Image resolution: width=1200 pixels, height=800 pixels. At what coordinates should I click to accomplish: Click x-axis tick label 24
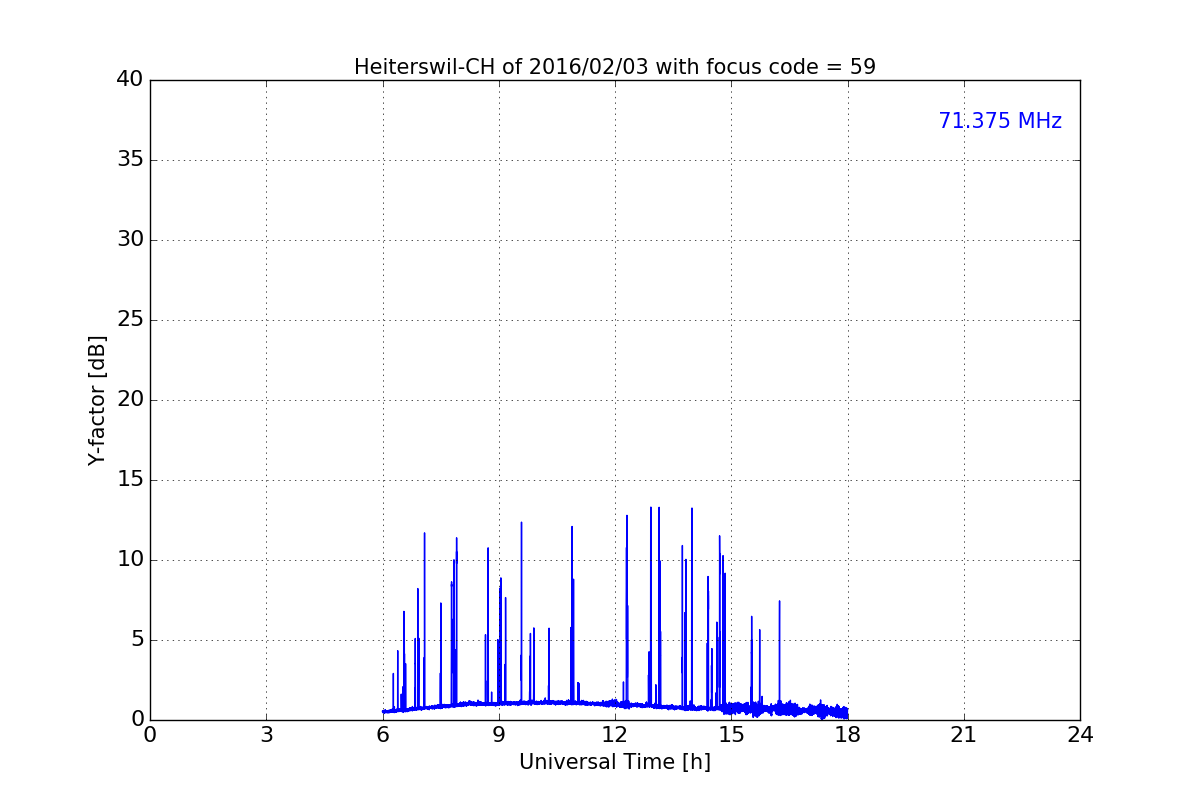(1080, 735)
